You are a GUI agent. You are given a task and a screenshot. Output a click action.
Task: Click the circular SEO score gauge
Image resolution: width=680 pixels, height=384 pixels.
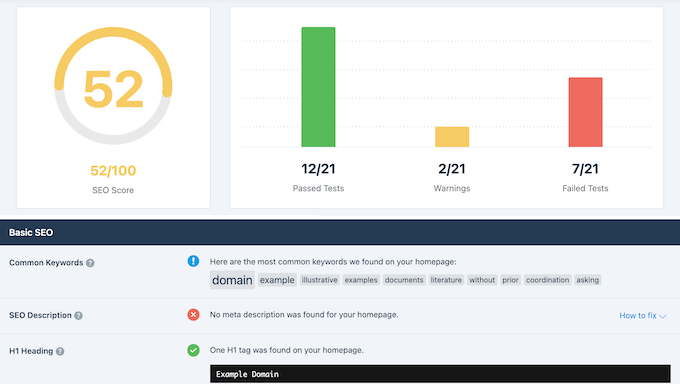point(113,86)
